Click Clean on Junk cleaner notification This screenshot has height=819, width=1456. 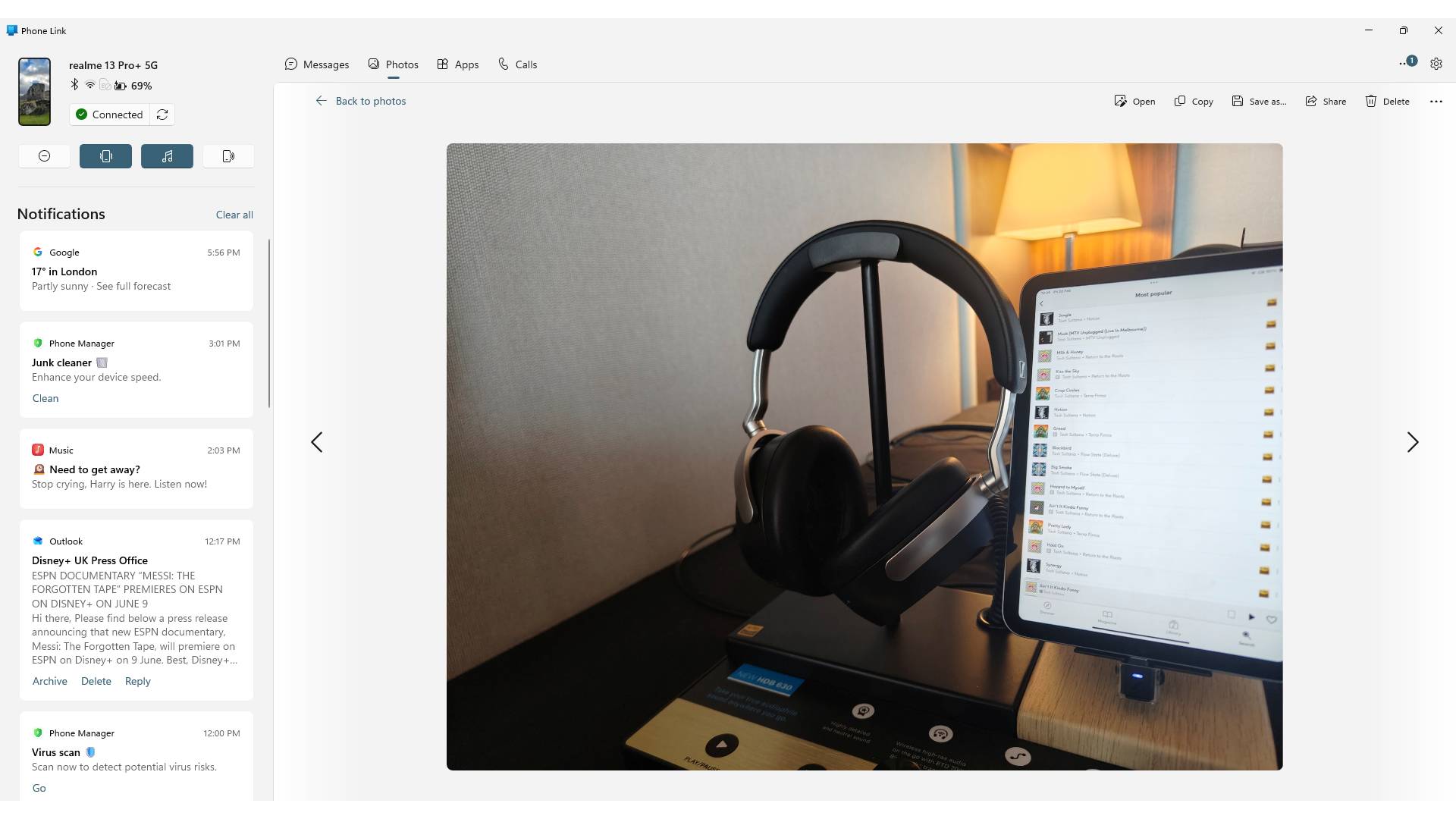pos(45,398)
